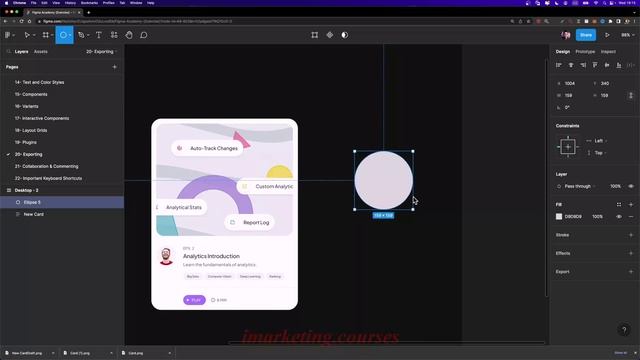The width and height of the screenshot is (640, 360).
Task: Add a fill with plus button
Action: 631,204
